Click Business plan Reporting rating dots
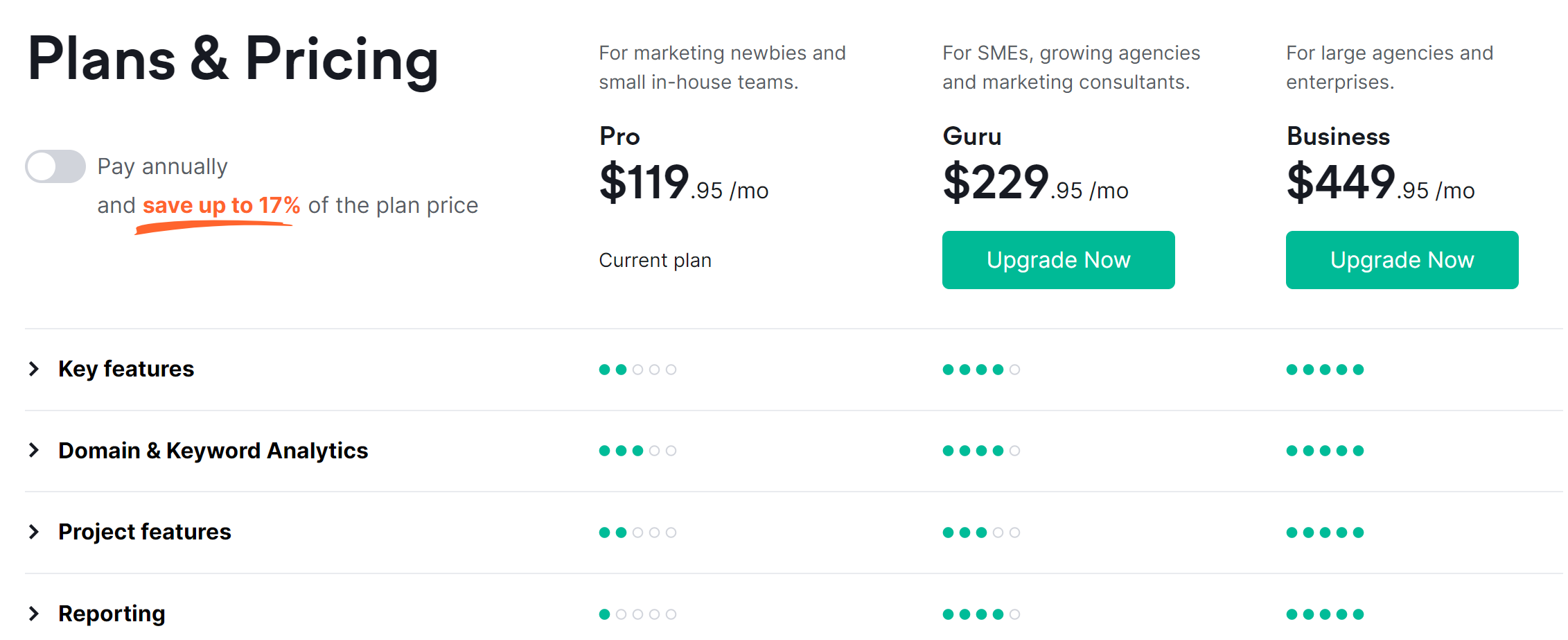Viewport: 1568px width, 640px height. coord(1325,614)
